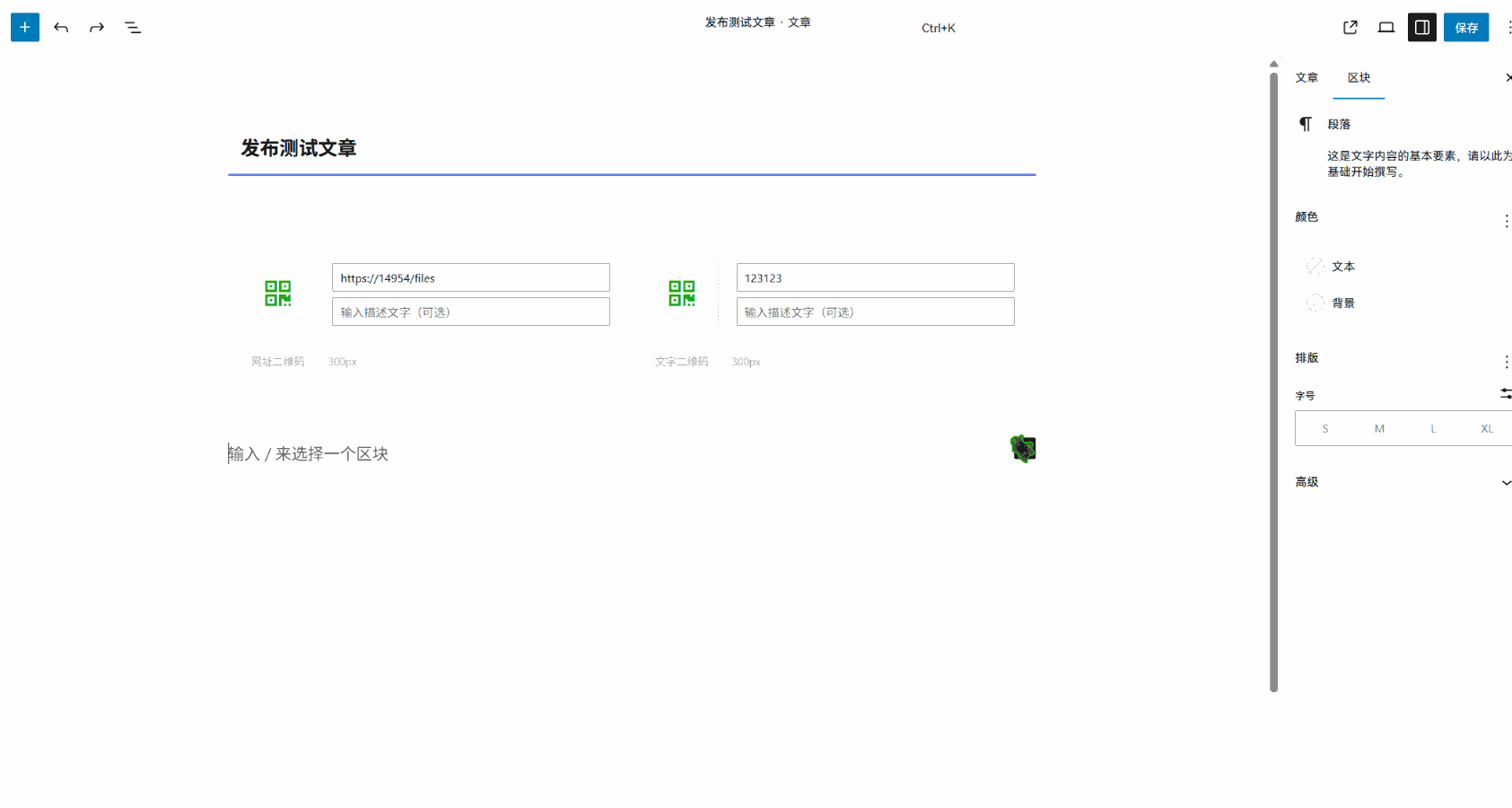Click the green QR icon above 文字二维码
The width and height of the screenshot is (1512, 808).
coord(682,294)
